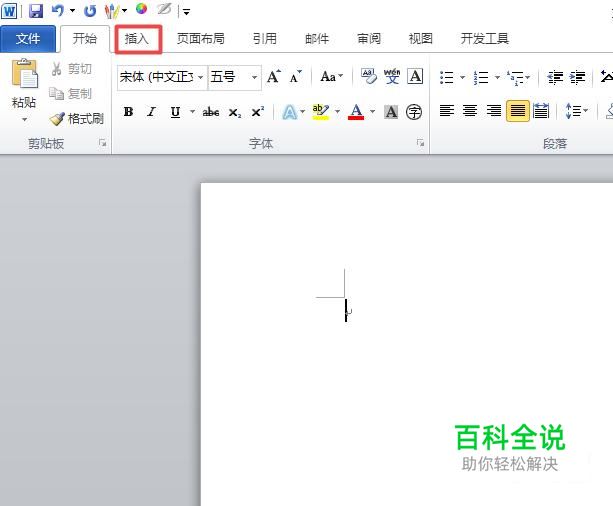The height and width of the screenshot is (506, 613).
Task: Apply red font color
Action: pyautogui.click(x=356, y=112)
